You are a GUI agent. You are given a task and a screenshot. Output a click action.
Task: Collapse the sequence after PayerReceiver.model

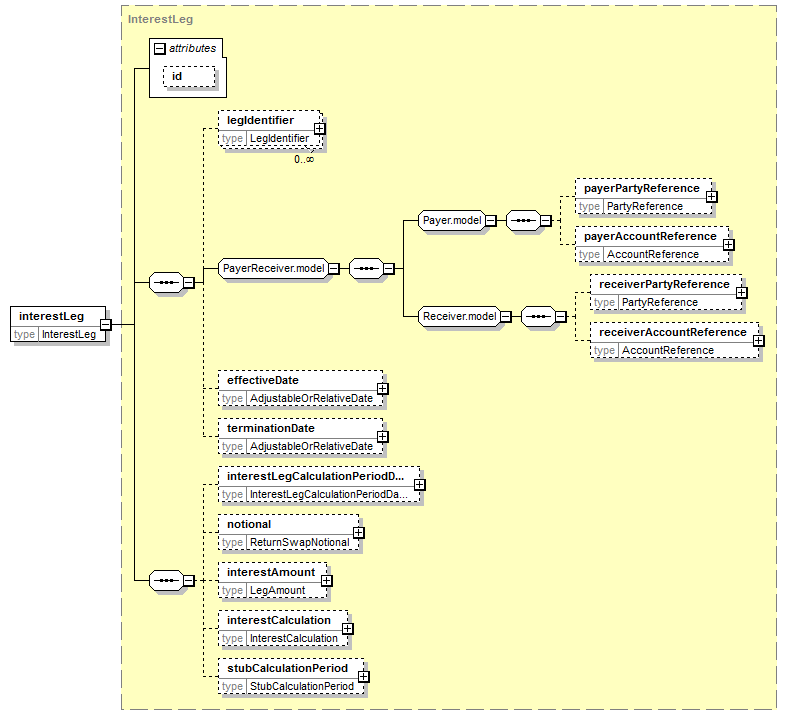pos(388,268)
